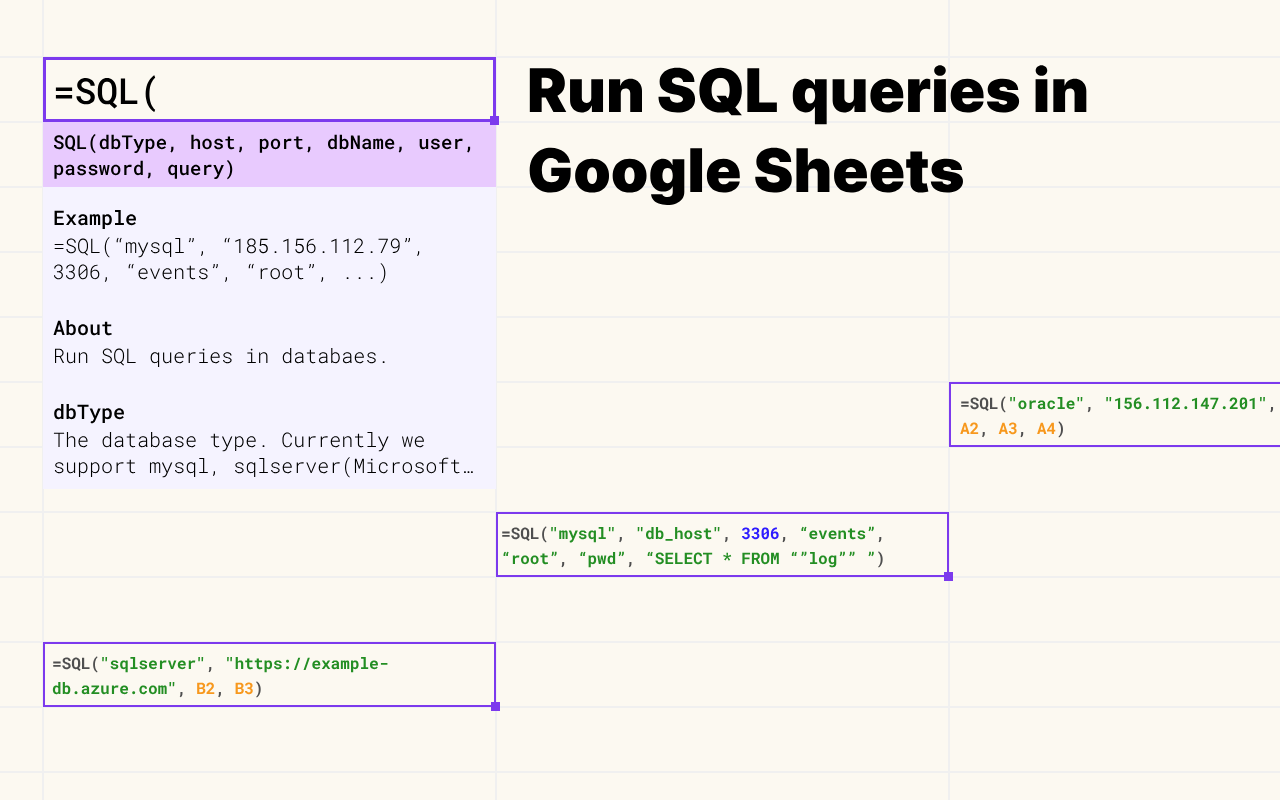Select the cell with mysql db_host formula
1280x800 pixels.
(722, 545)
